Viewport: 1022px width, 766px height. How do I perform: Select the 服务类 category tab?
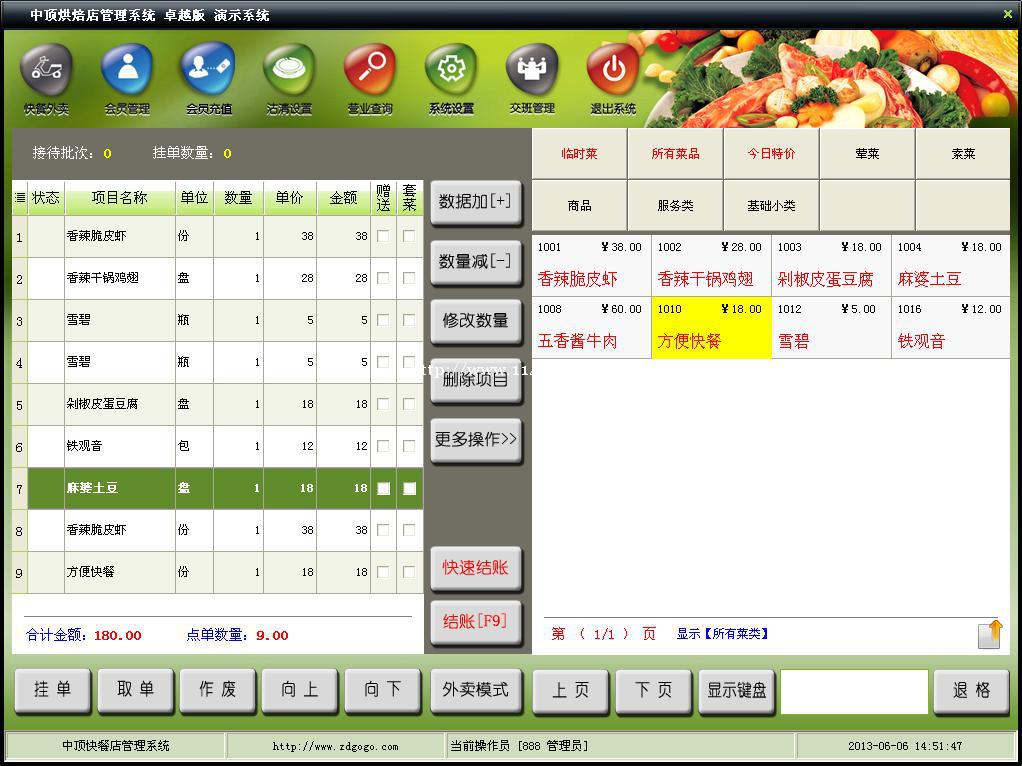[675, 205]
